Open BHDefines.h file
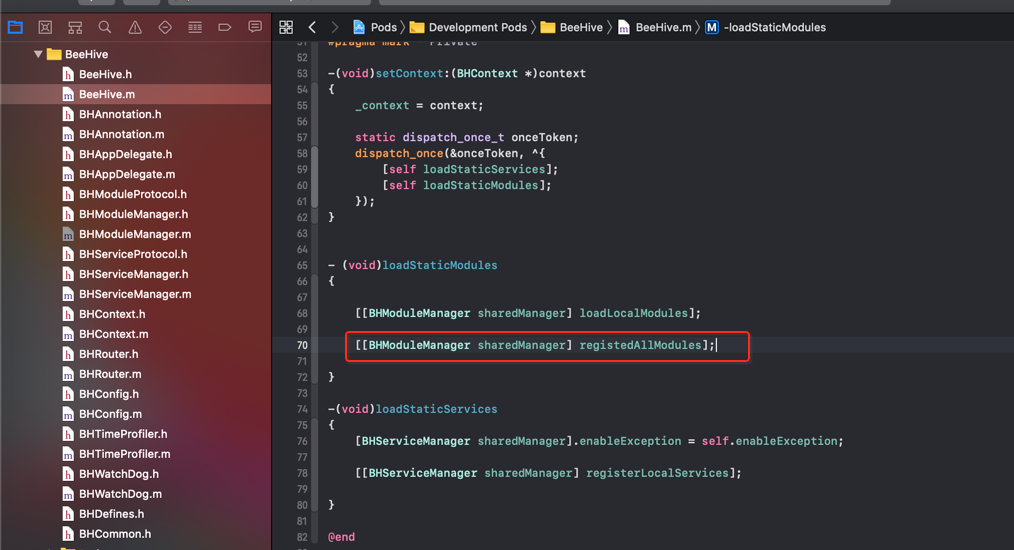The image size is (1014, 550). tap(111, 514)
